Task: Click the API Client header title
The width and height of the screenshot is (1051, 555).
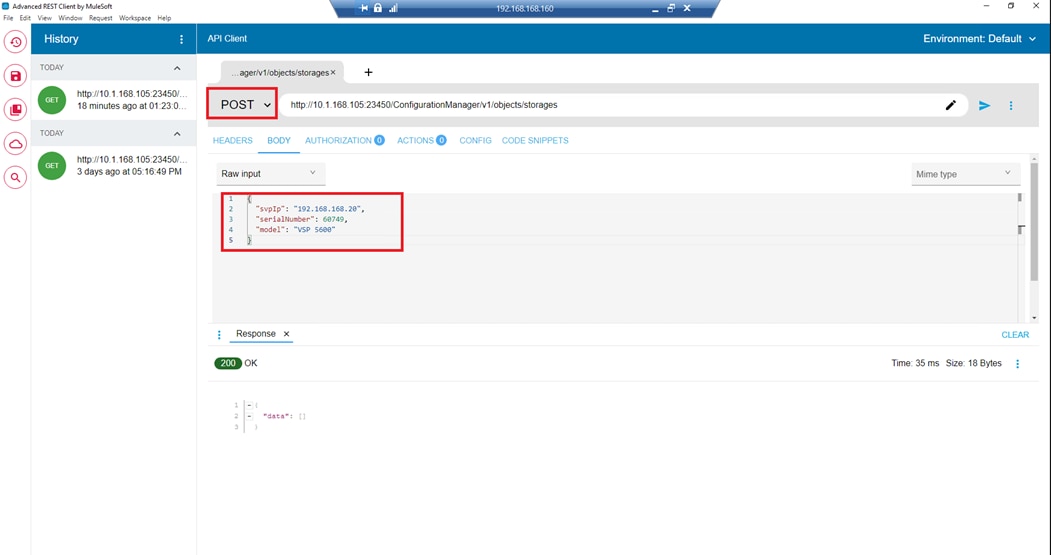Action: (227, 39)
